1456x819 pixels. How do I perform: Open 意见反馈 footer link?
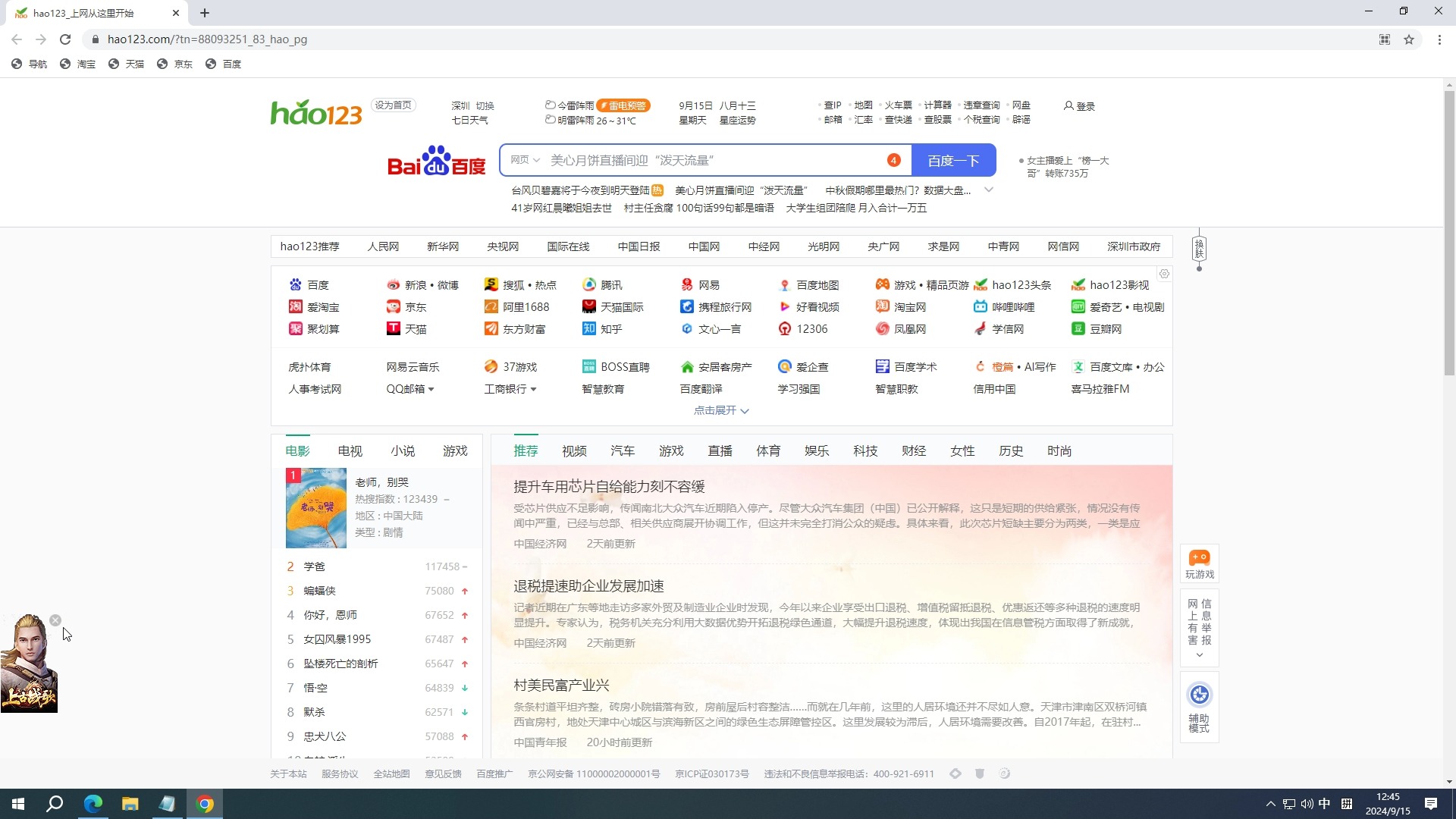click(443, 774)
